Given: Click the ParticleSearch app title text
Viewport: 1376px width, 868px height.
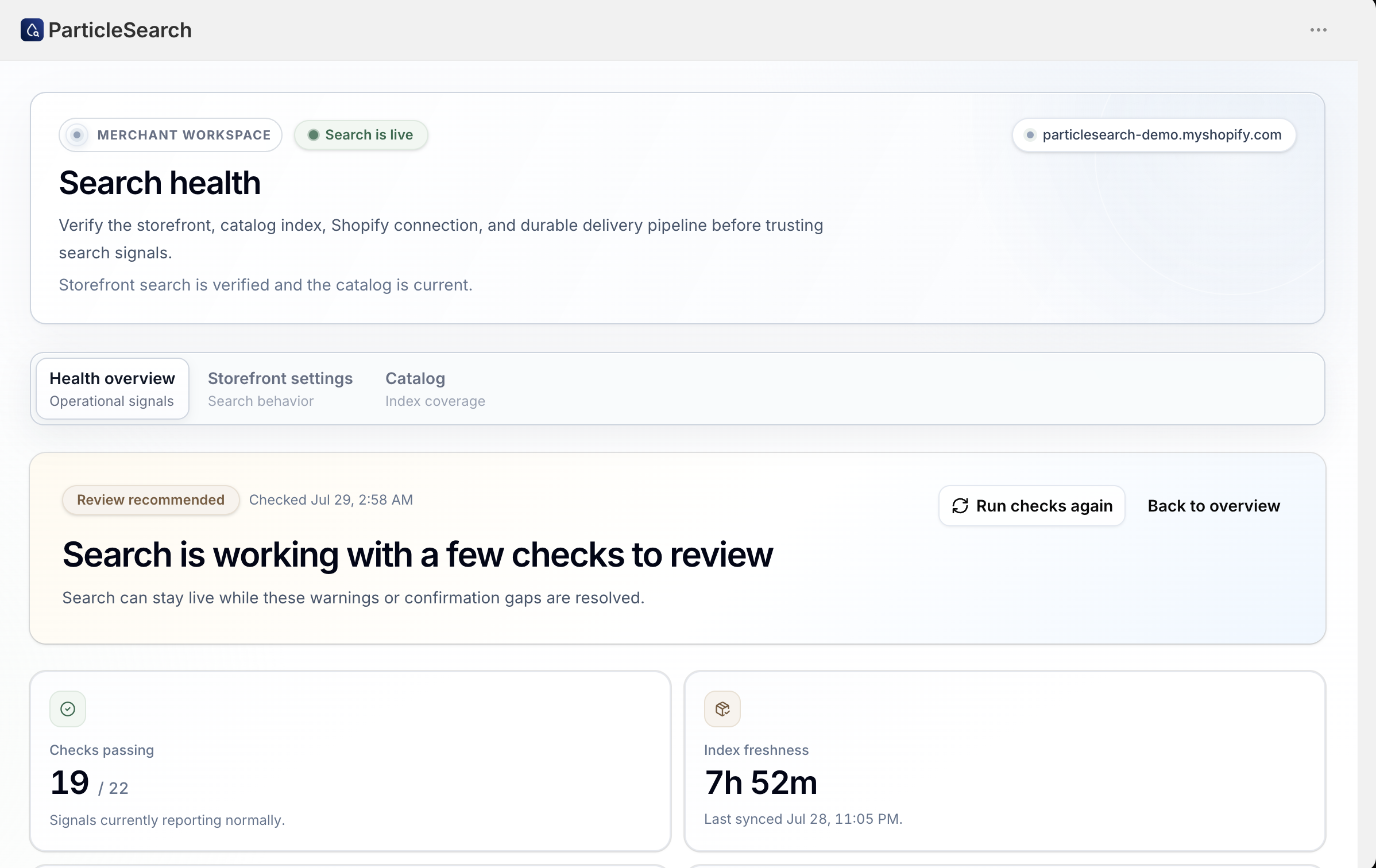Looking at the screenshot, I should [x=120, y=30].
